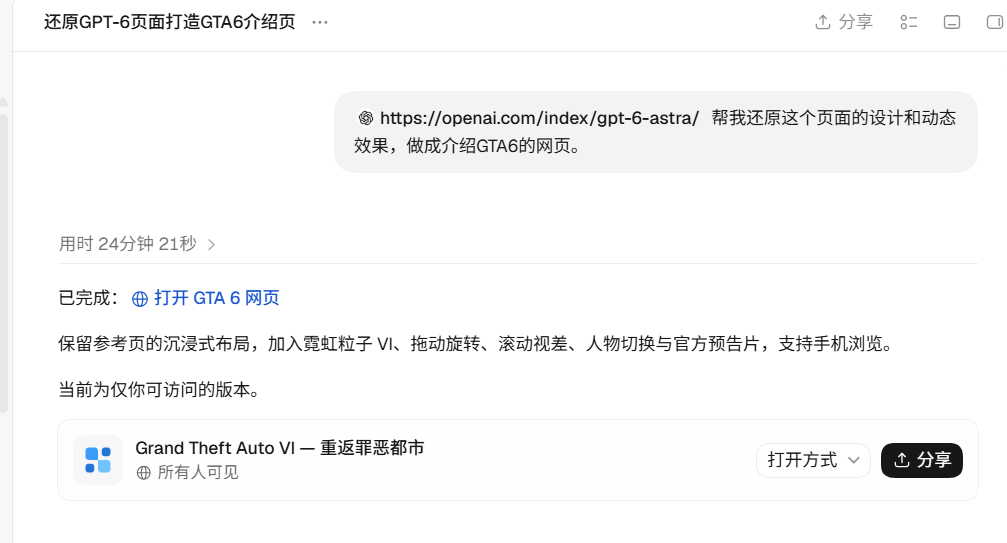Click the left sidebar scrollbar
This screenshot has height=543, width=1007.
point(4,263)
